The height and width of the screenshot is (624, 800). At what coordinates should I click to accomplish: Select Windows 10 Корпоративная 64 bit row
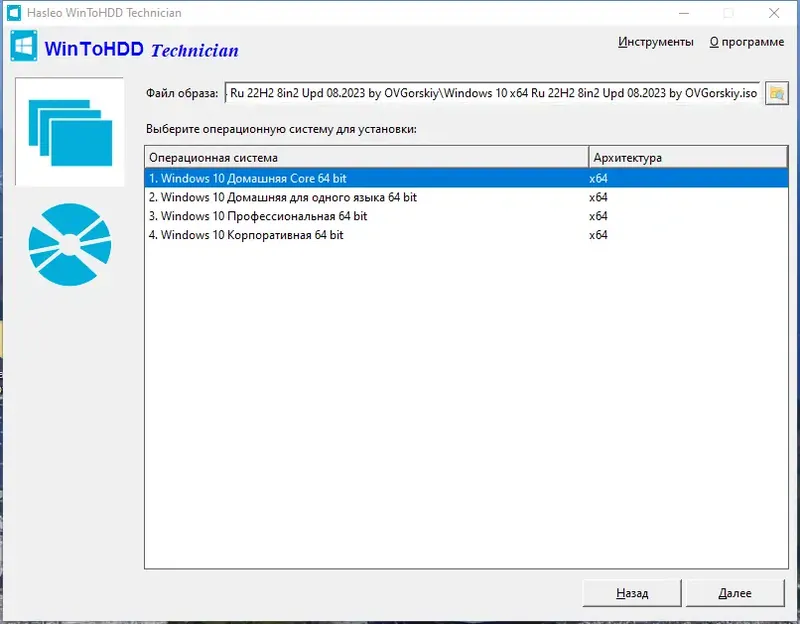click(466, 235)
